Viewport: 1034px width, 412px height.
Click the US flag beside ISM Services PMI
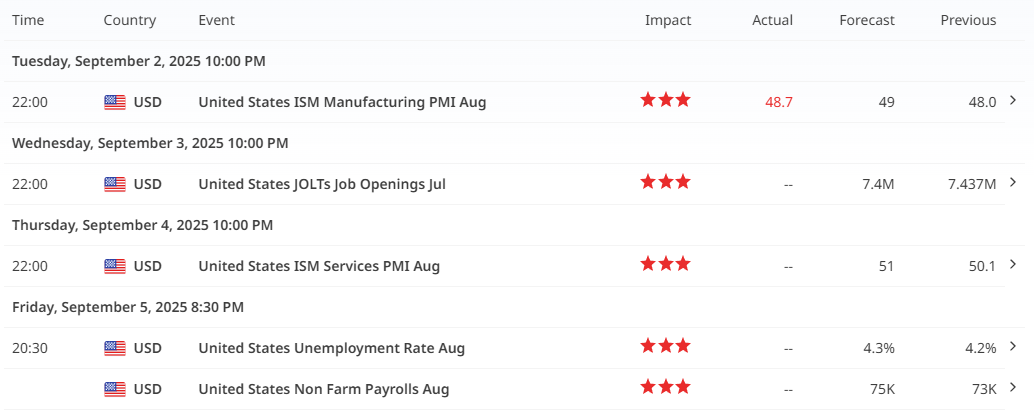[115, 266]
